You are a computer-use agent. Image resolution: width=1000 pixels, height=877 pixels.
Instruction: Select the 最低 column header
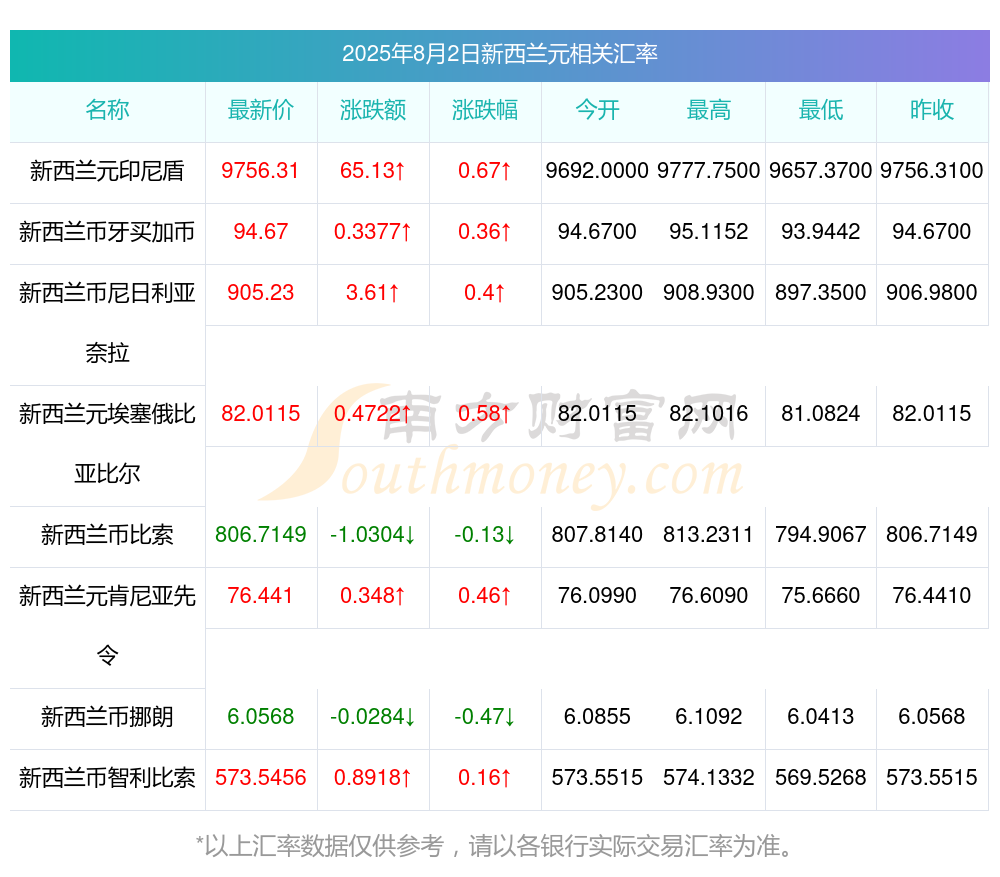pyautogui.click(x=821, y=110)
